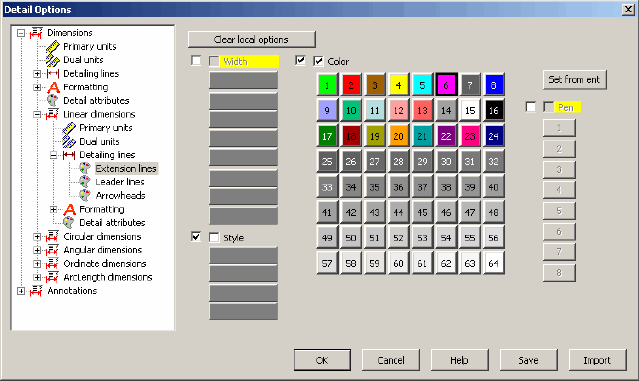Screen dimensions: 639x381
Task: Expand the Ordinate dimensions node
Action: tap(37, 264)
